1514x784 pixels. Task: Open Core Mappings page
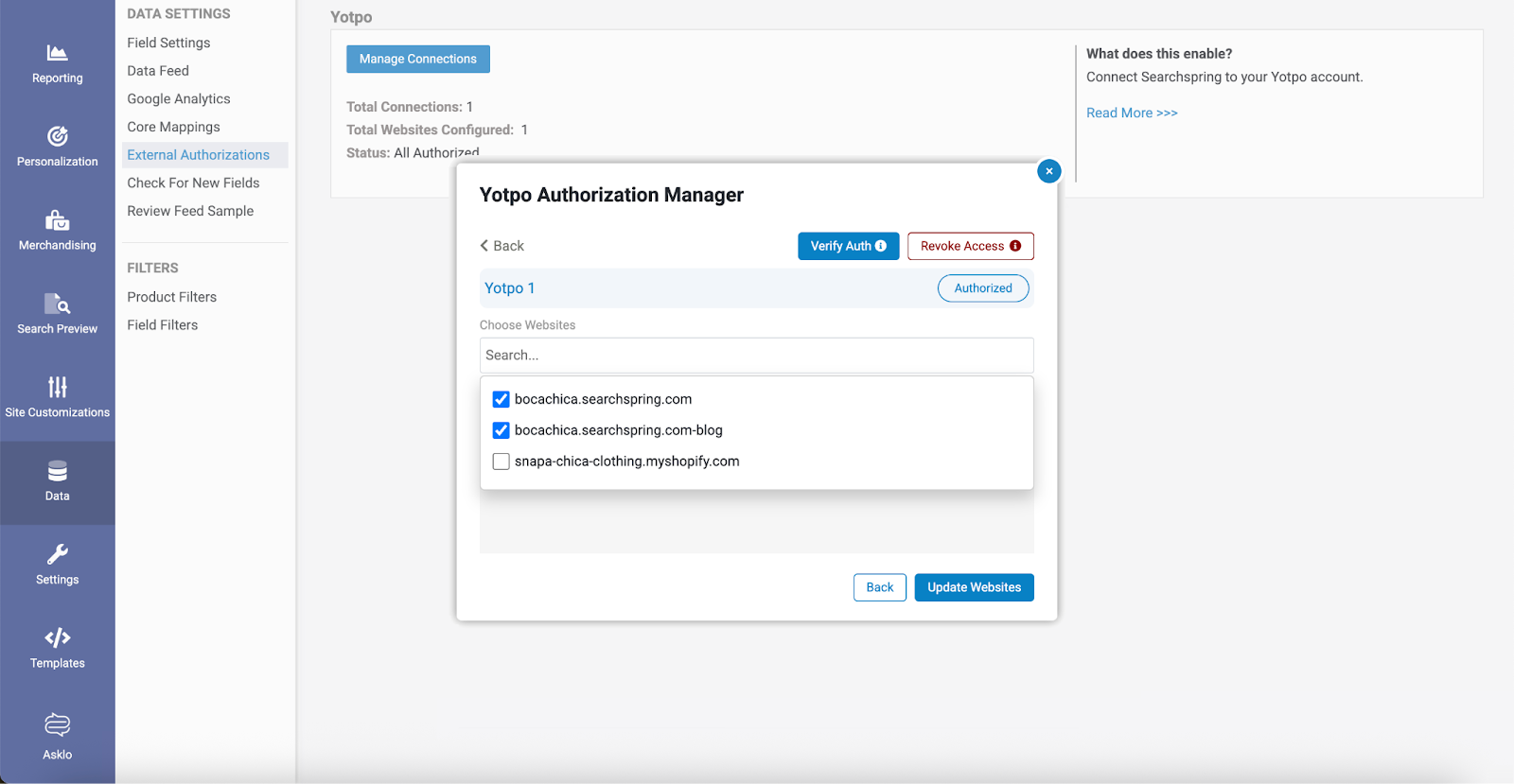click(x=173, y=127)
